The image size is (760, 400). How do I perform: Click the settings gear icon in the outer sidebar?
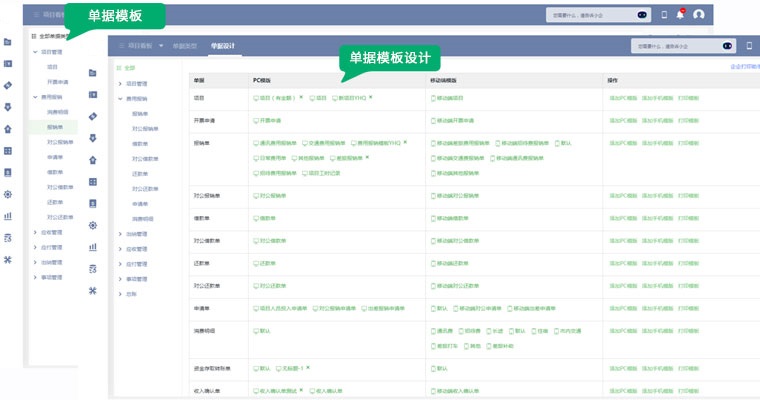(x=8, y=194)
